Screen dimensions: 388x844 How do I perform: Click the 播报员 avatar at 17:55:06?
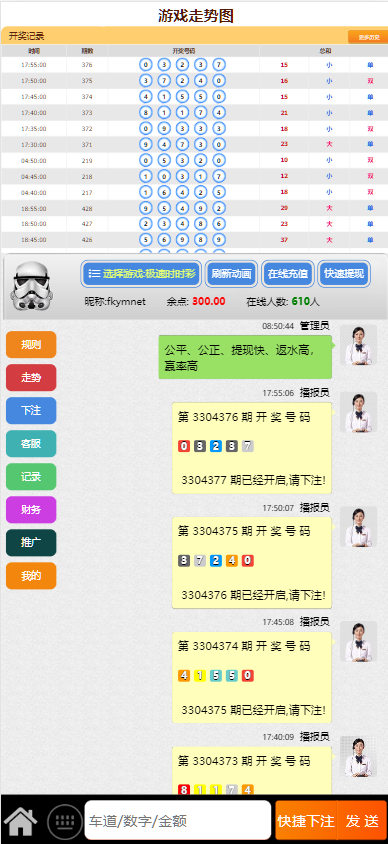tap(358, 412)
